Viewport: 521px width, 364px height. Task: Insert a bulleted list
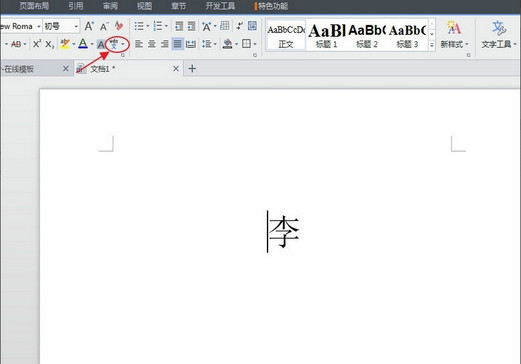click(x=139, y=26)
